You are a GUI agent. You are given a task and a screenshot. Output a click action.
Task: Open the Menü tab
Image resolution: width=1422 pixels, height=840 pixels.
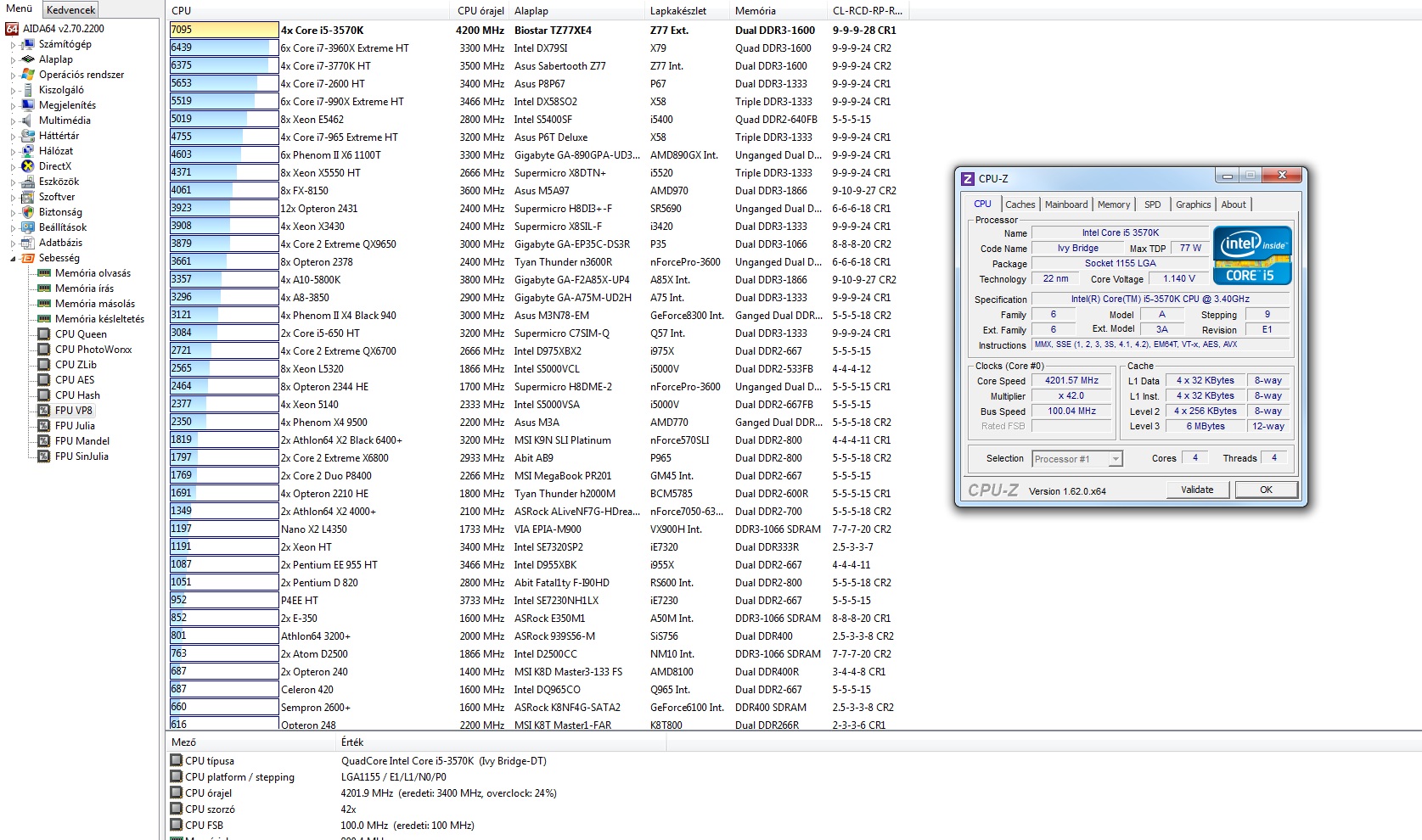click(19, 8)
